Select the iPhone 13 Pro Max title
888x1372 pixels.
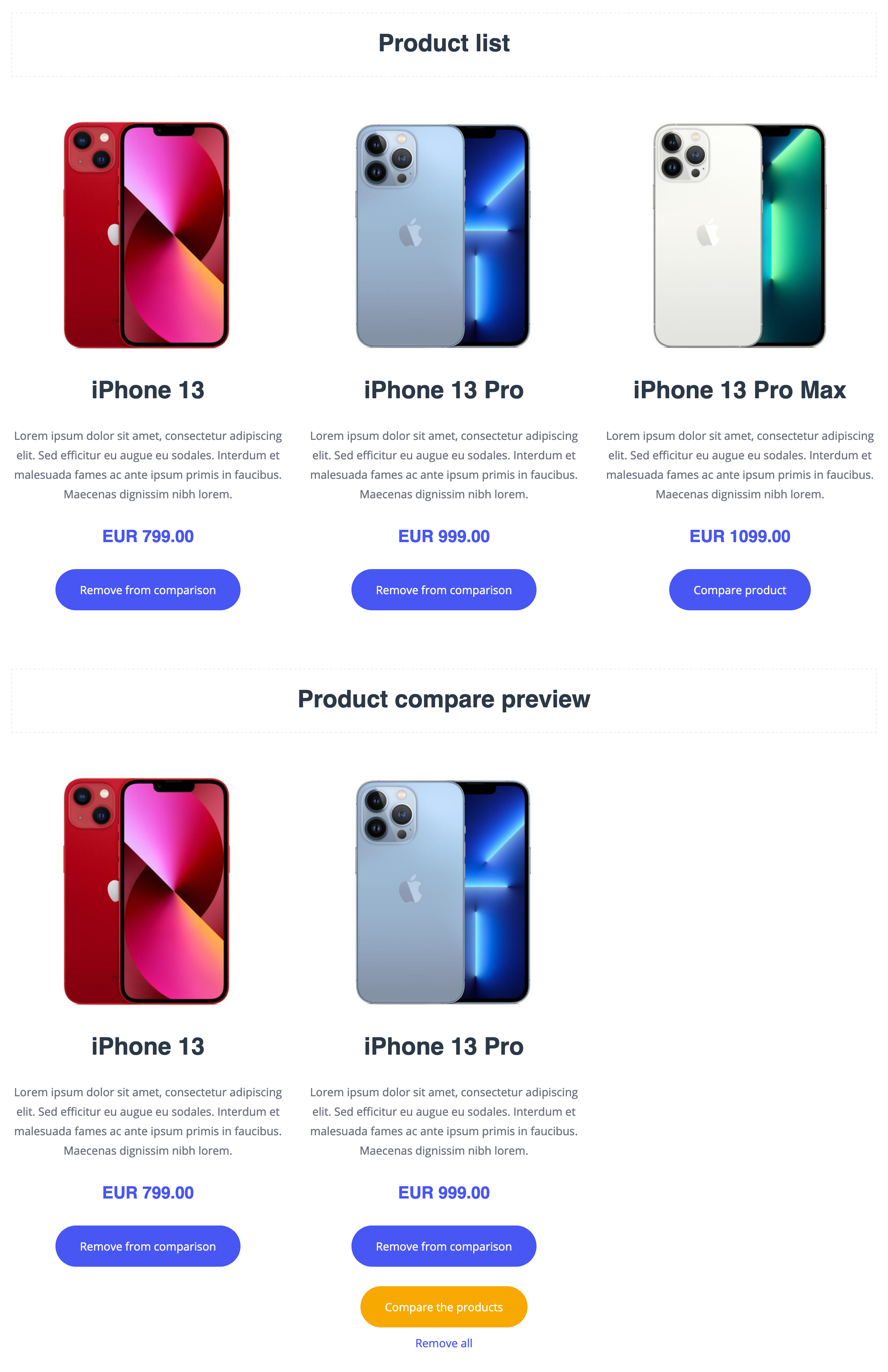[739, 390]
